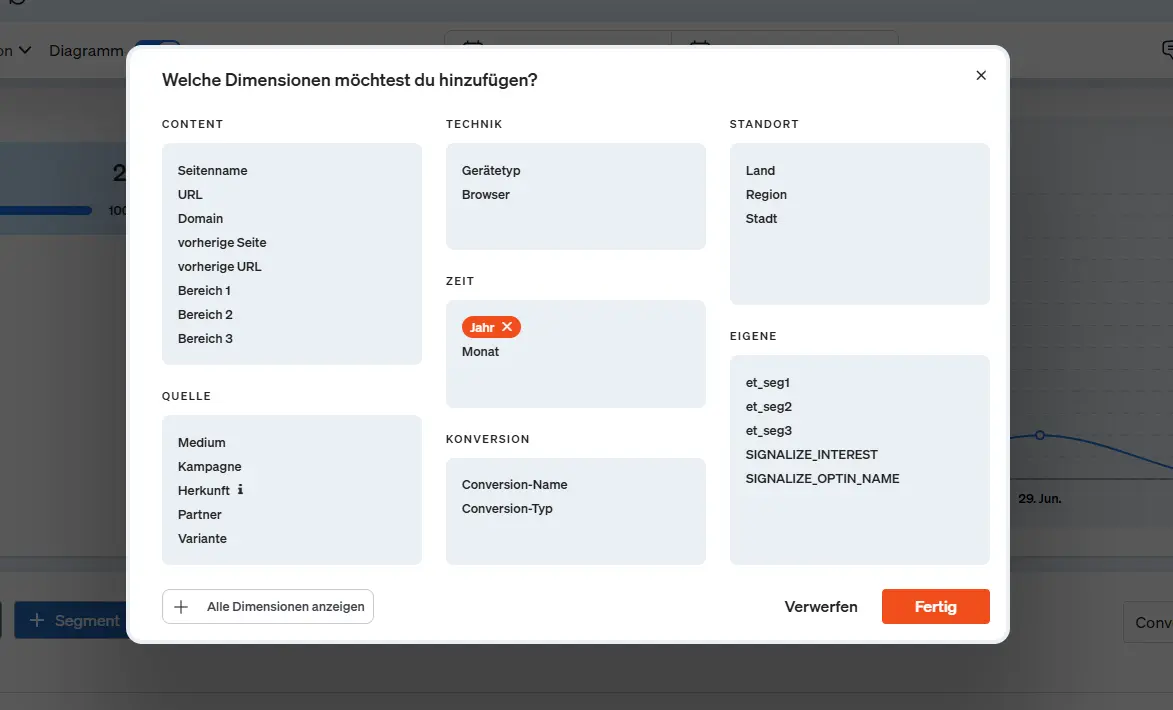Choose the vorherige URL dimension
1173x710 pixels.
pos(219,266)
